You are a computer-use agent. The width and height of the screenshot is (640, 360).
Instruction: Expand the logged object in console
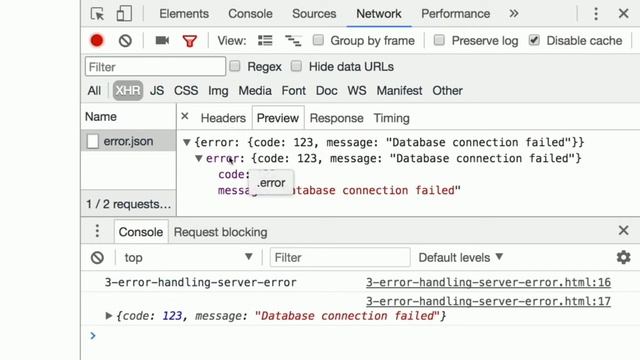pos(109,316)
